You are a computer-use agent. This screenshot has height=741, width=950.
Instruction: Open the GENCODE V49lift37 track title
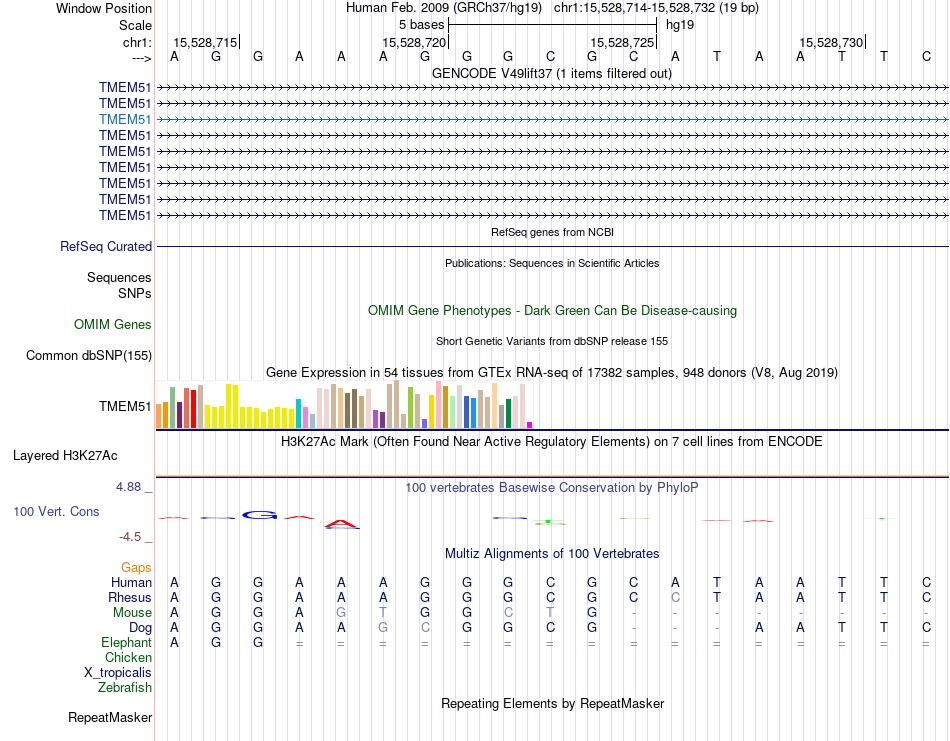point(551,73)
